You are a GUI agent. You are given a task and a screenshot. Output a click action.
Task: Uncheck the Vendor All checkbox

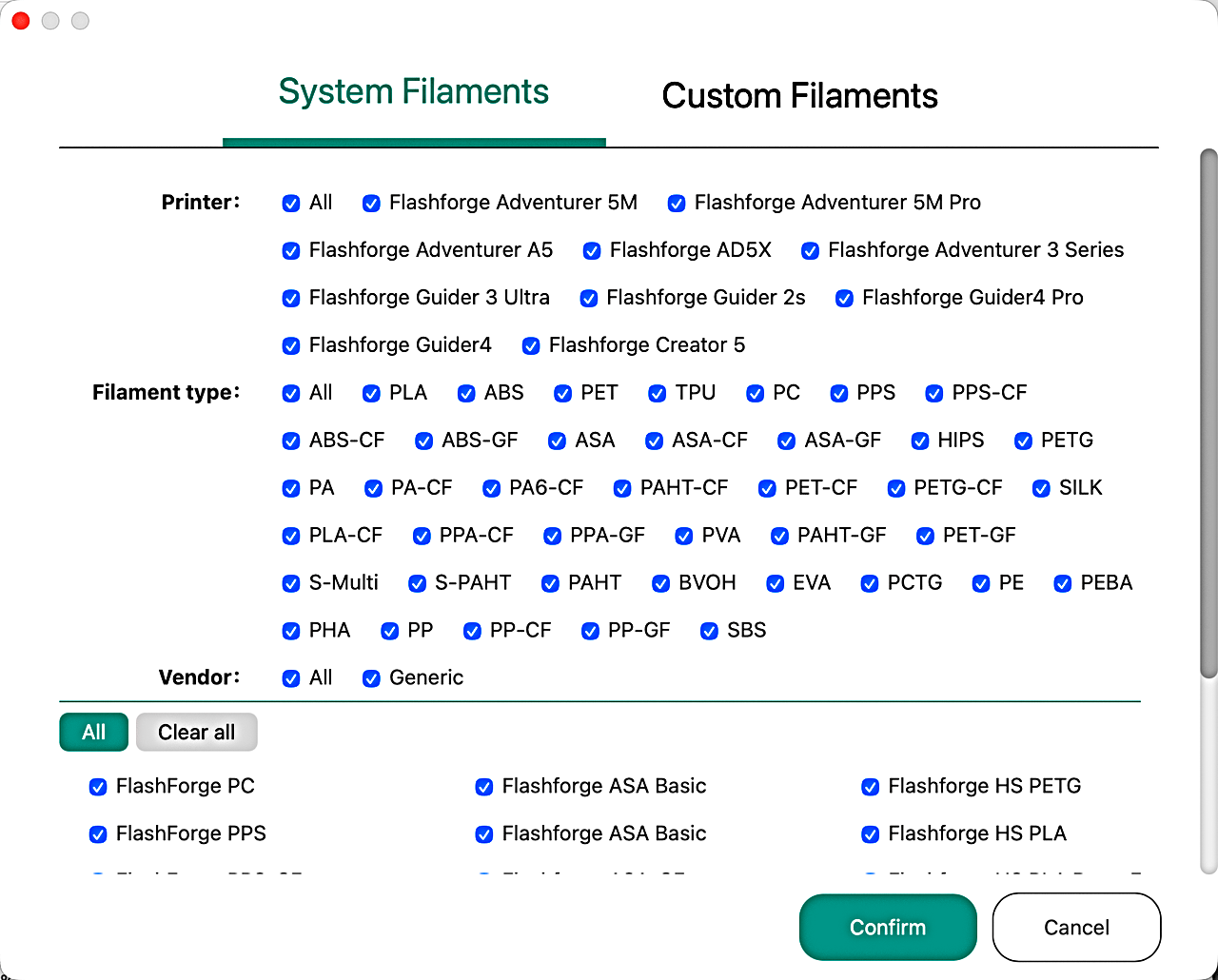point(291,678)
